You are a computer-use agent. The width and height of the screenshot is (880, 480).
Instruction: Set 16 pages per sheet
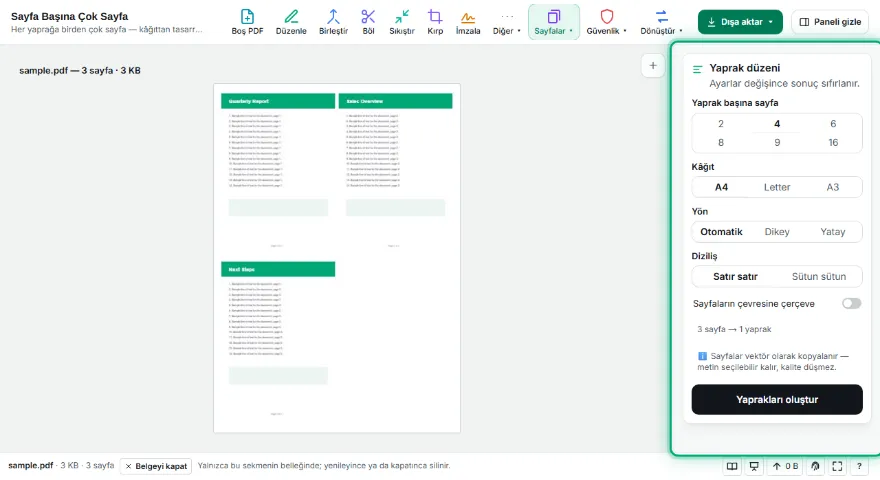(833, 143)
